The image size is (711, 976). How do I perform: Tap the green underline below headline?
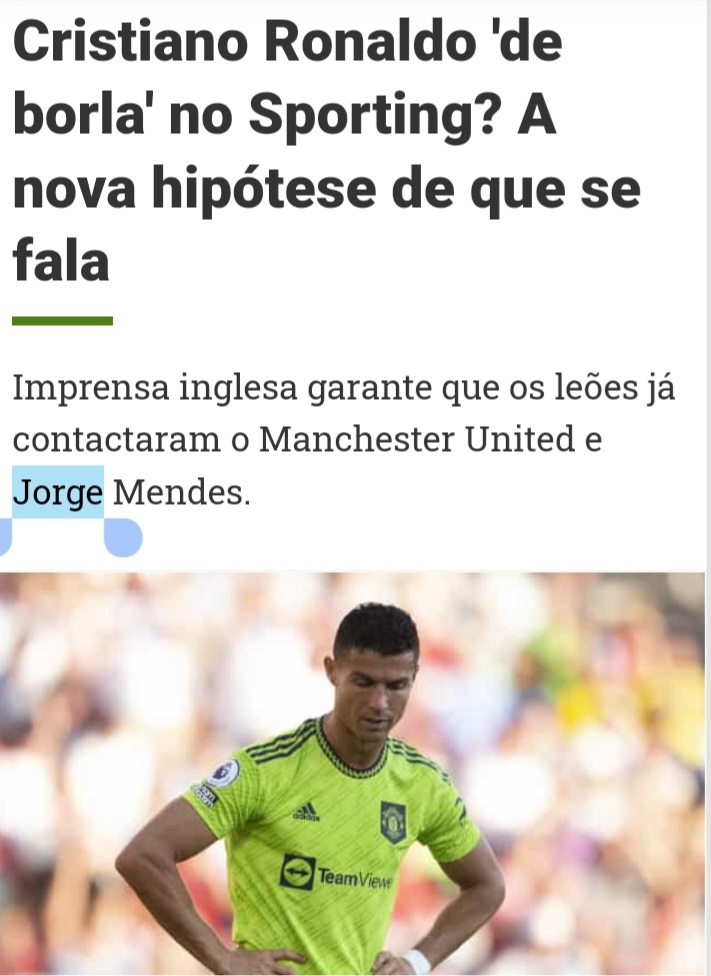[x=62, y=321]
